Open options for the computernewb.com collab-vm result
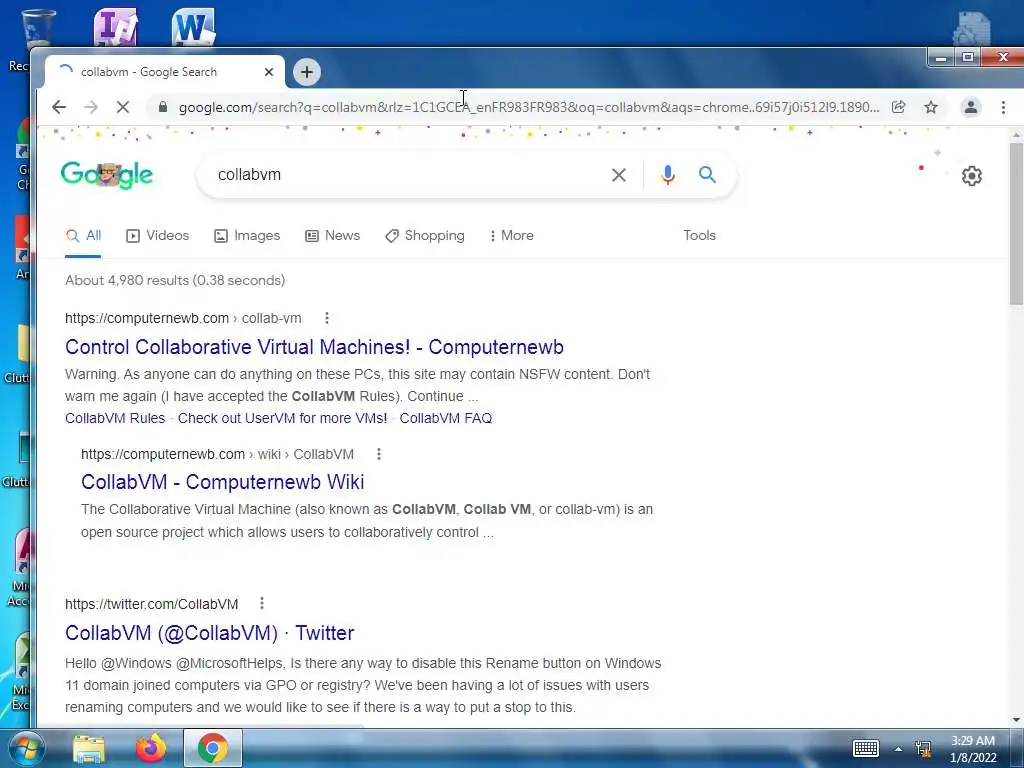This screenshot has width=1024, height=768. click(x=327, y=318)
